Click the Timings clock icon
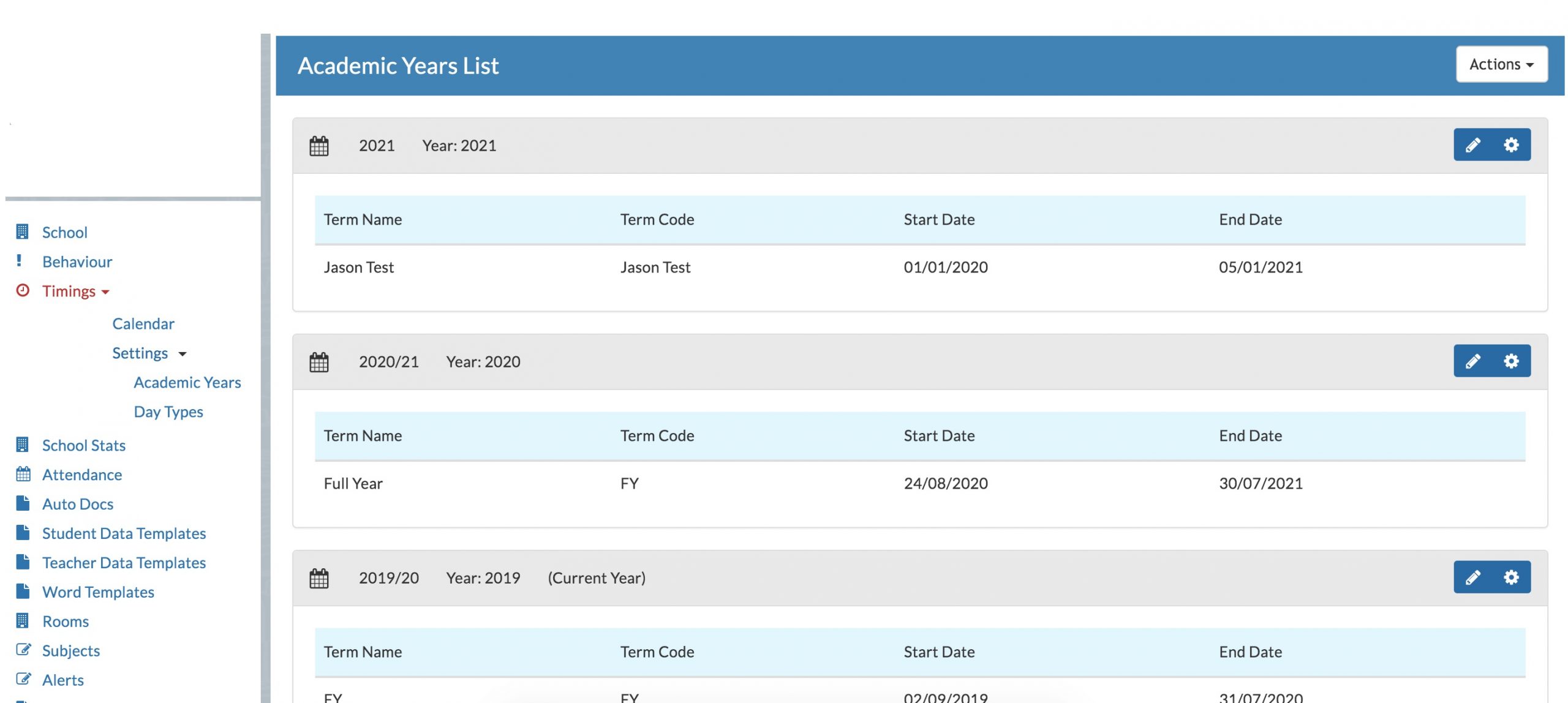 pyautogui.click(x=23, y=290)
